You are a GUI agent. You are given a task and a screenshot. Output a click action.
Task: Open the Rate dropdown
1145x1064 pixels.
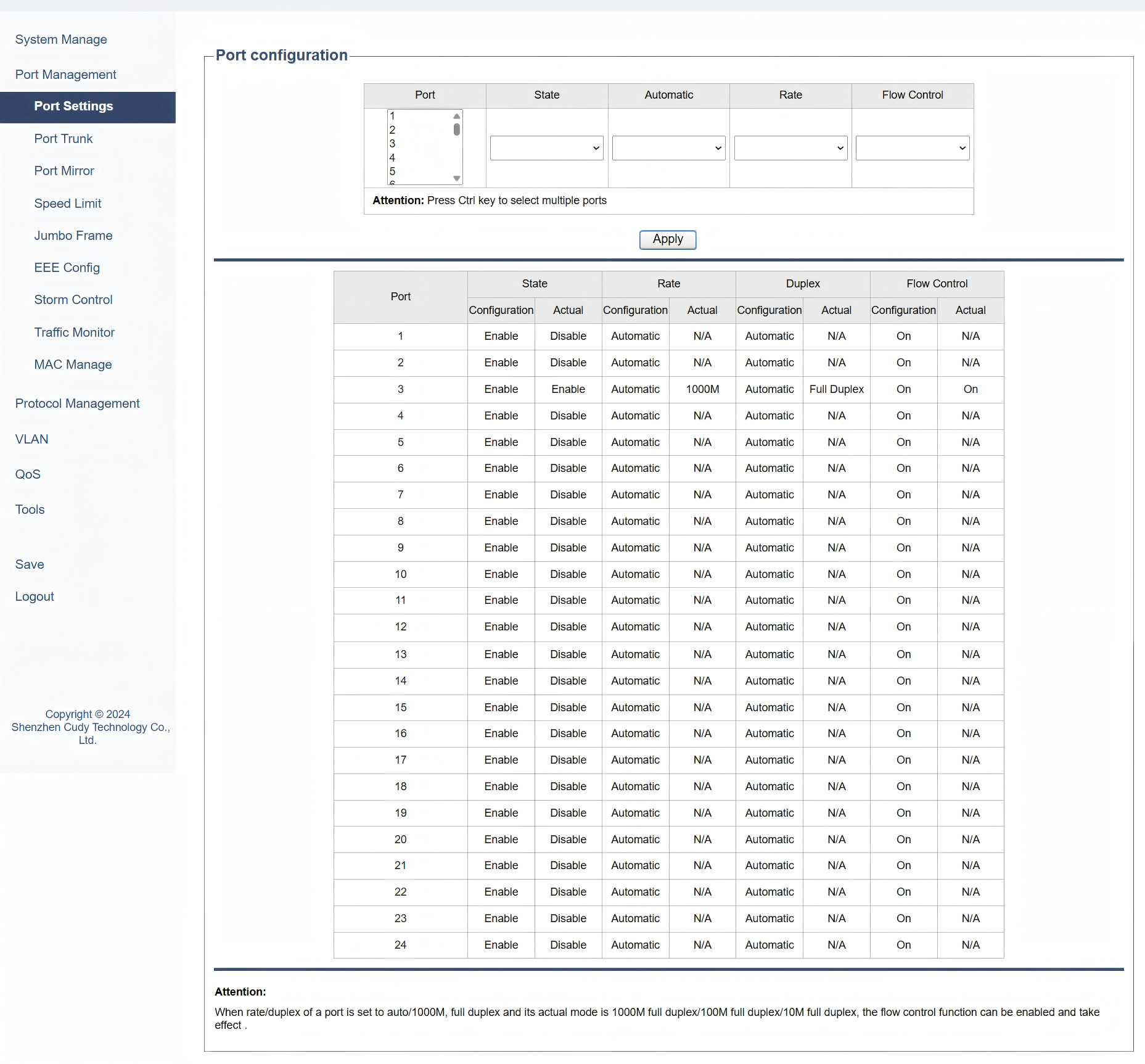pos(790,148)
